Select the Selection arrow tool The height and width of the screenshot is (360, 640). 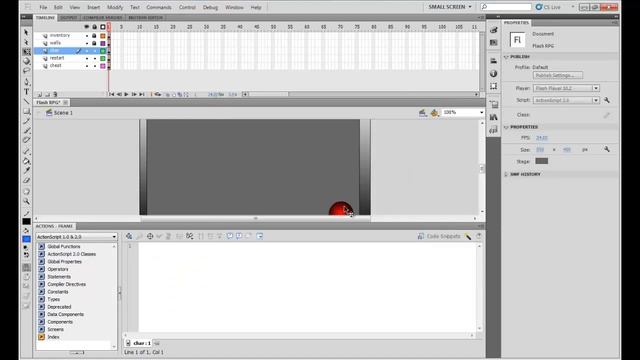pyautogui.click(x=27, y=32)
